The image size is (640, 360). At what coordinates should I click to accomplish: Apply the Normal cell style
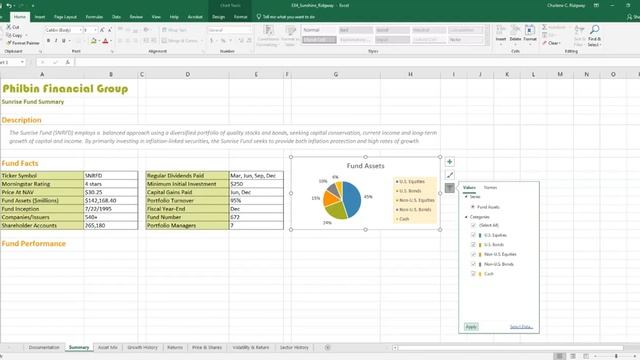[319, 30]
